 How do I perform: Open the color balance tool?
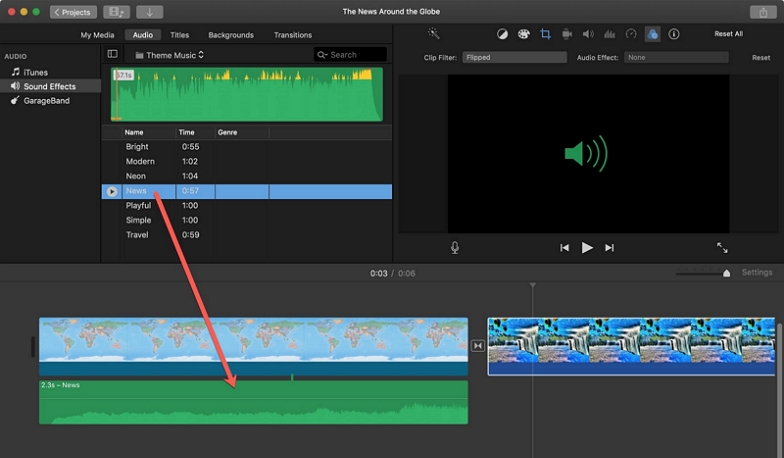[x=502, y=34]
